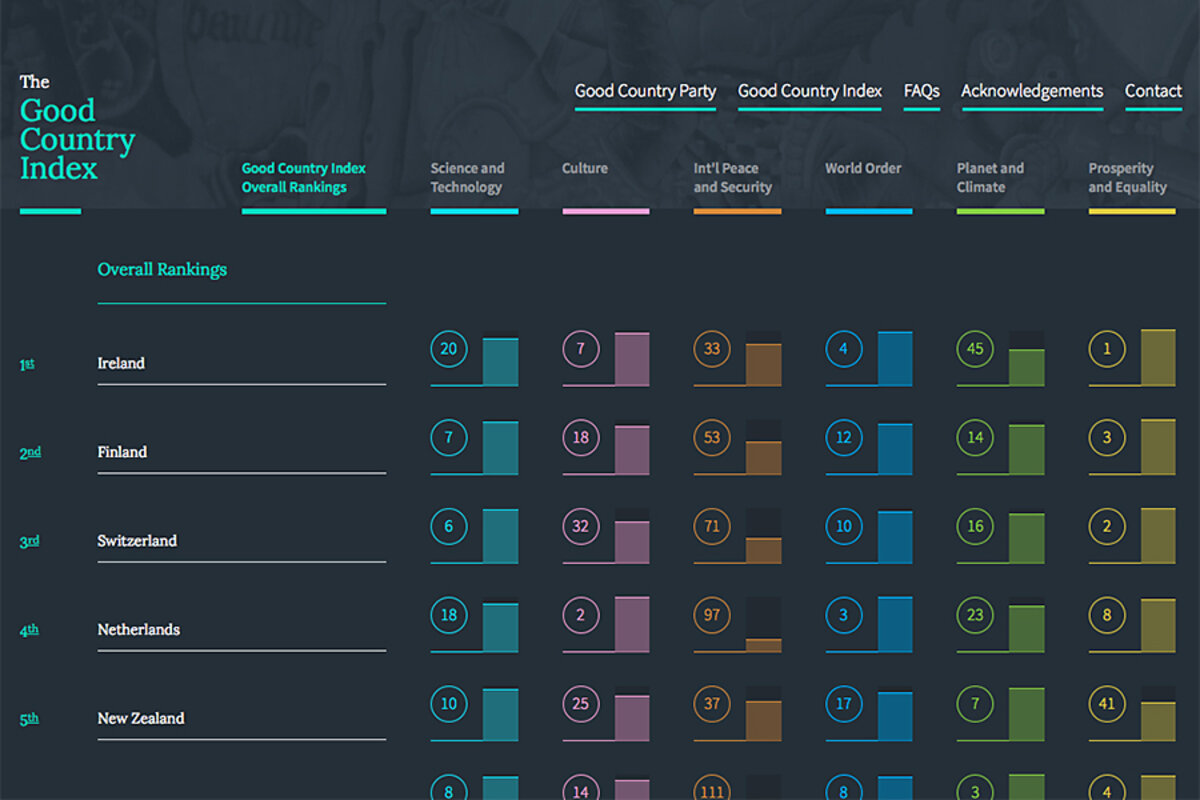
Task: Click Switzerland's Planet rank 16 circle
Action: point(976,526)
